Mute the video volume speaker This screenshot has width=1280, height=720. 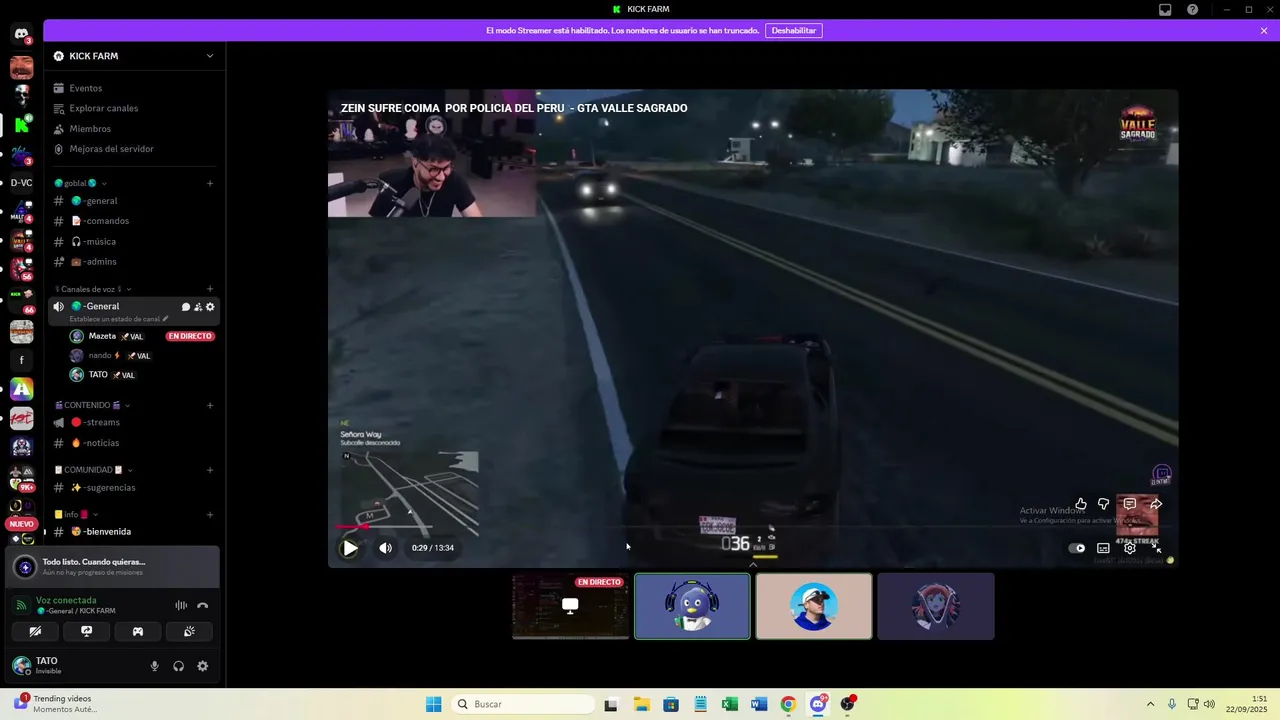coord(385,548)
